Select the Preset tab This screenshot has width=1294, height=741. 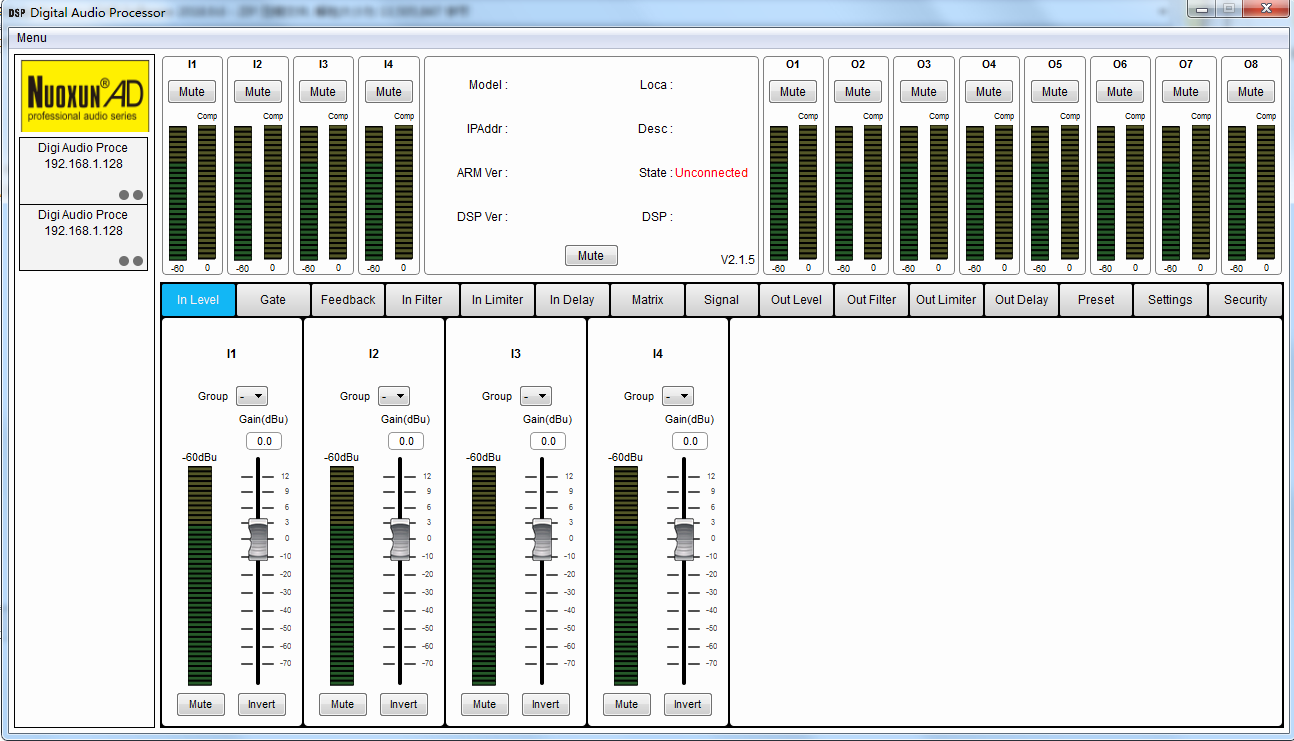(1095, 299)
